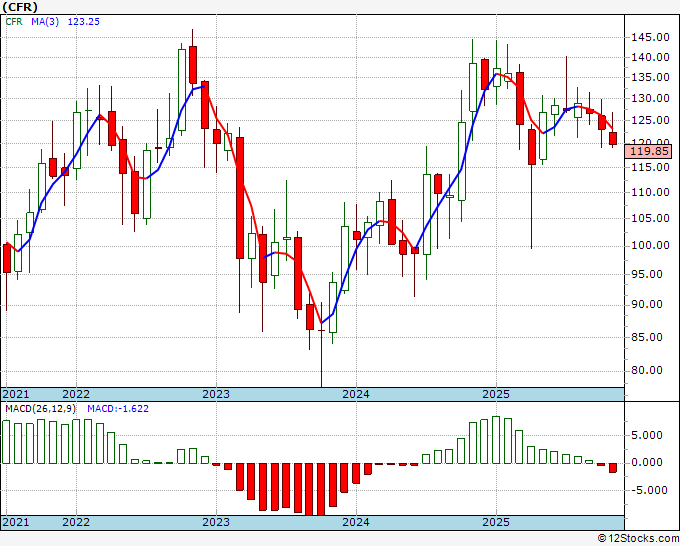Screen dimensions: 680x546
Task: Click the 100.00 price axis label
Action: click(649, 245)
